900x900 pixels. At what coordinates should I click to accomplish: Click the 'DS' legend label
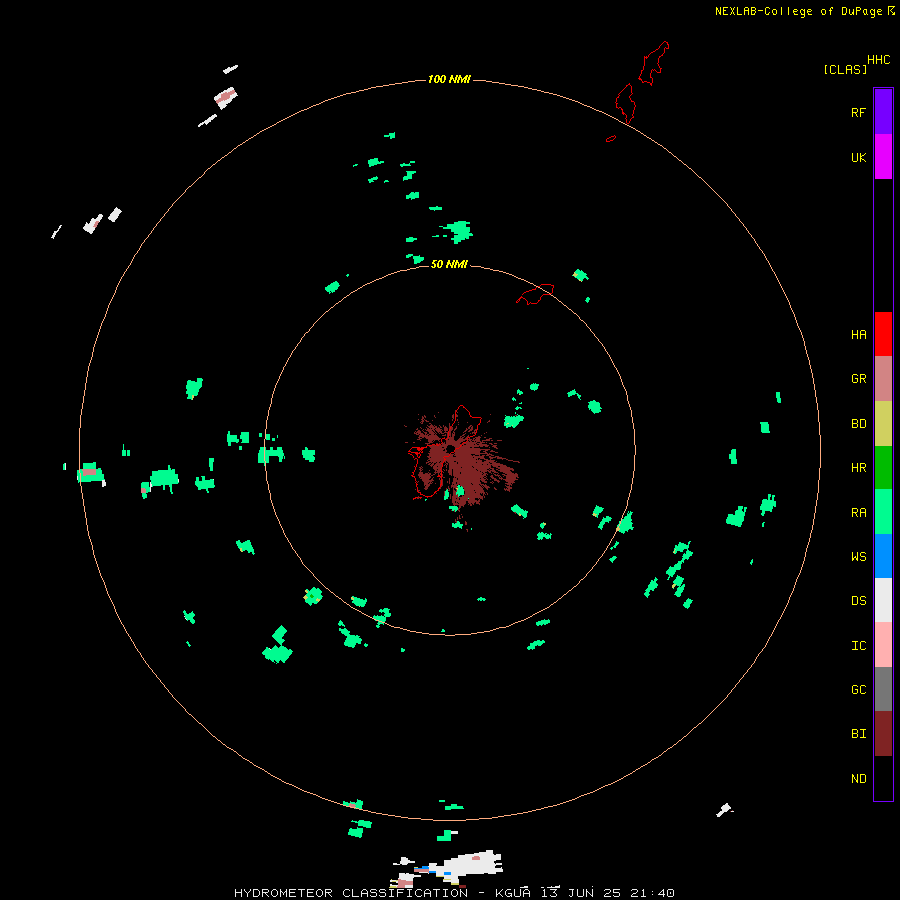[x=858, y=601]
